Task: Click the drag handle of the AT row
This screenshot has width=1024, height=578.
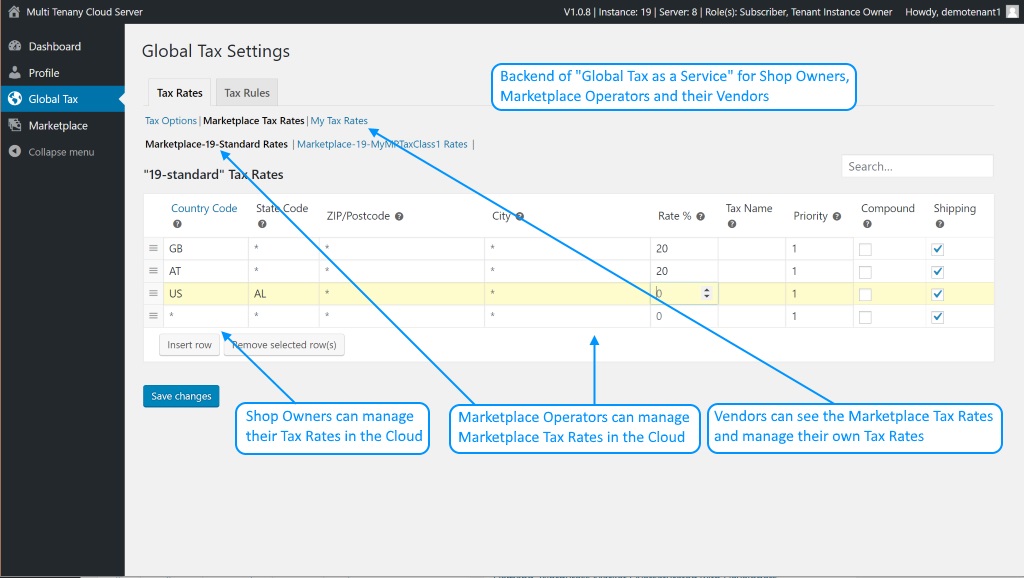Action: (x=153, y=270)
